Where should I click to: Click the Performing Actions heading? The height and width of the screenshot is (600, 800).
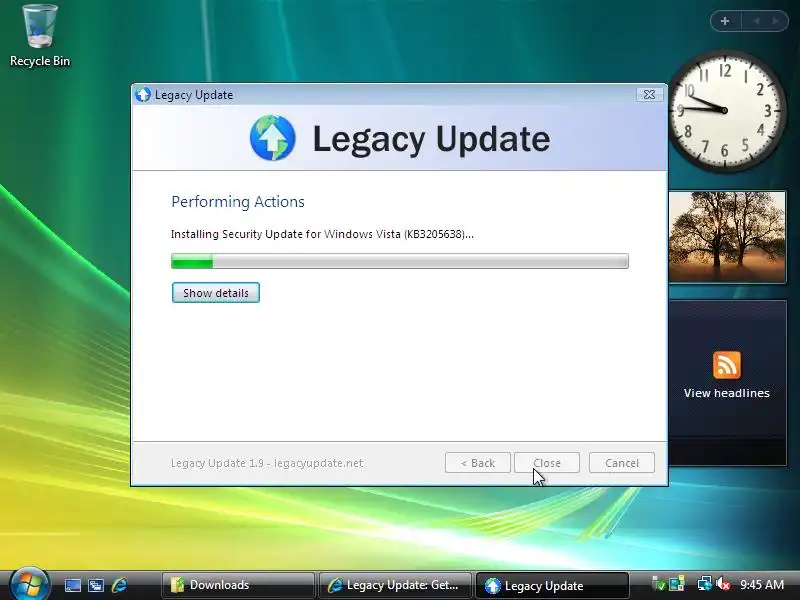tap(238, 202)
